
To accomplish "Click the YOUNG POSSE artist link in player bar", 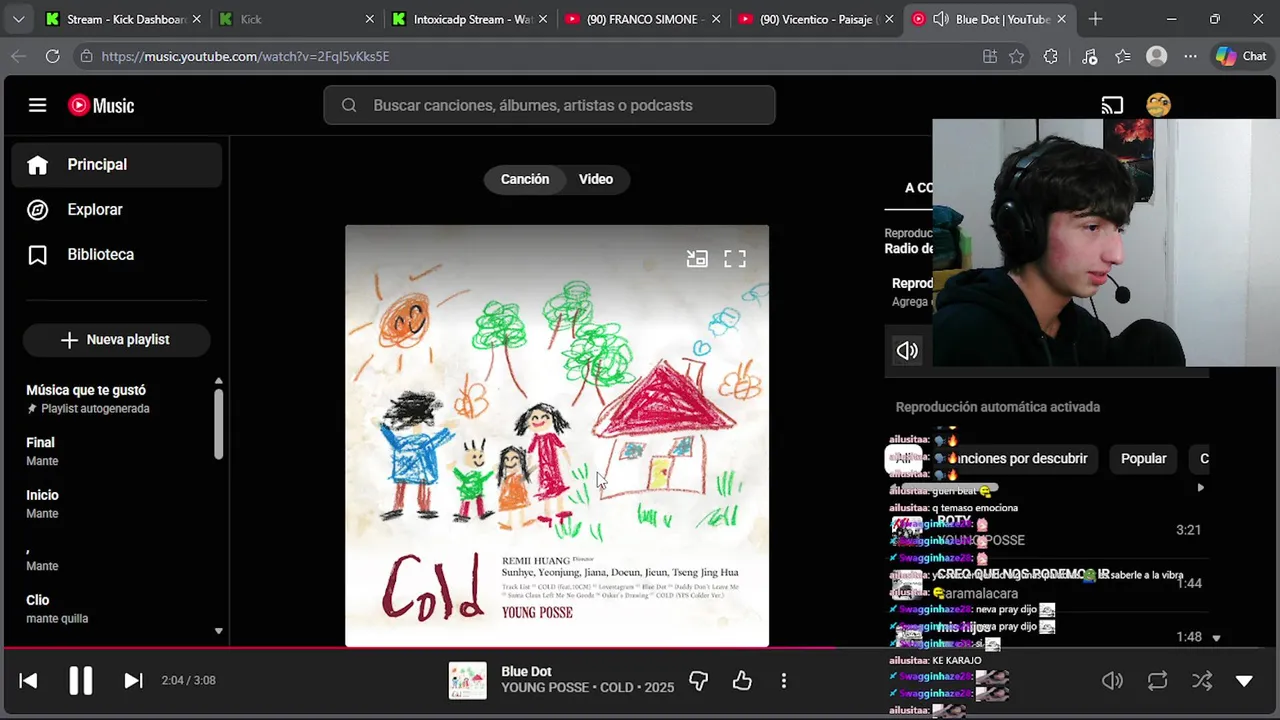I will pos(545,688).
